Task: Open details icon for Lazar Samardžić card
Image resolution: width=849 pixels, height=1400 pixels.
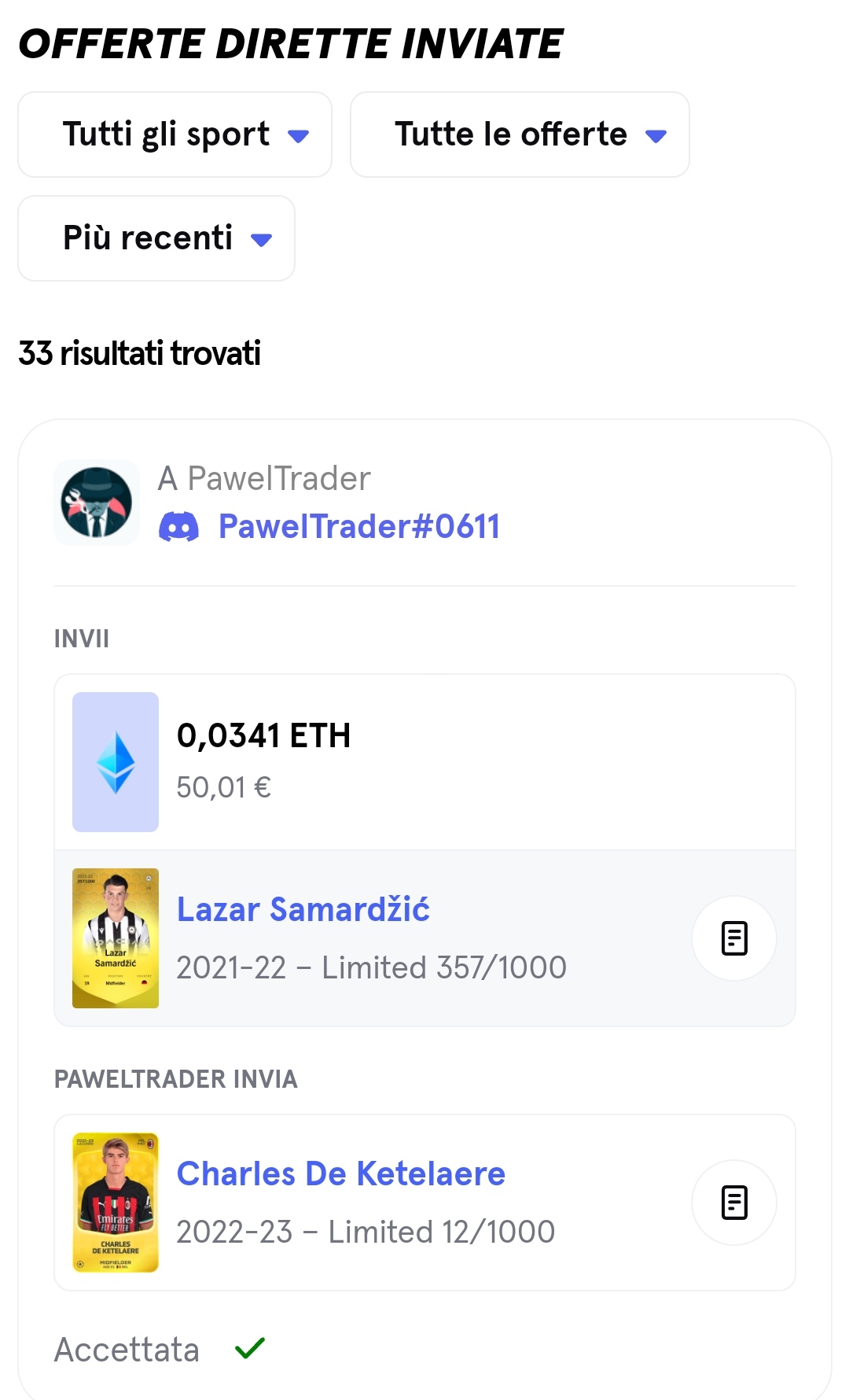Action: (733, 938)
